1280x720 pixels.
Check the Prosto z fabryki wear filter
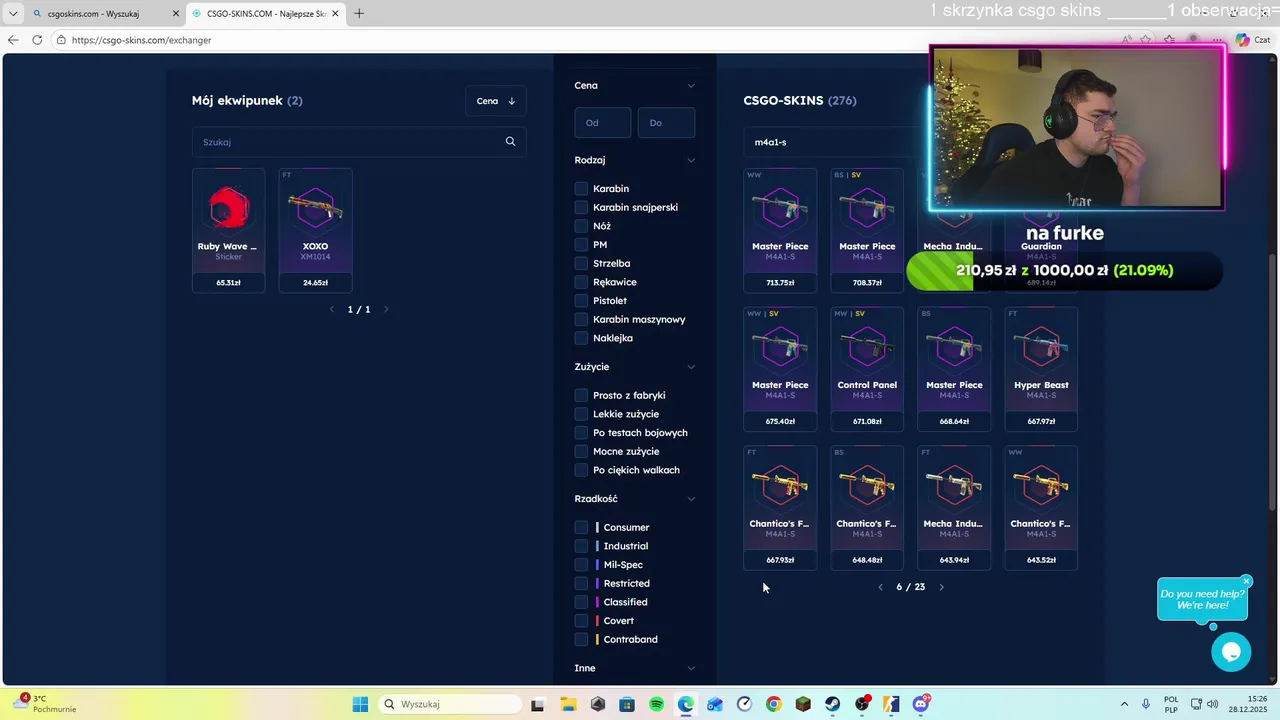point(581,395)
